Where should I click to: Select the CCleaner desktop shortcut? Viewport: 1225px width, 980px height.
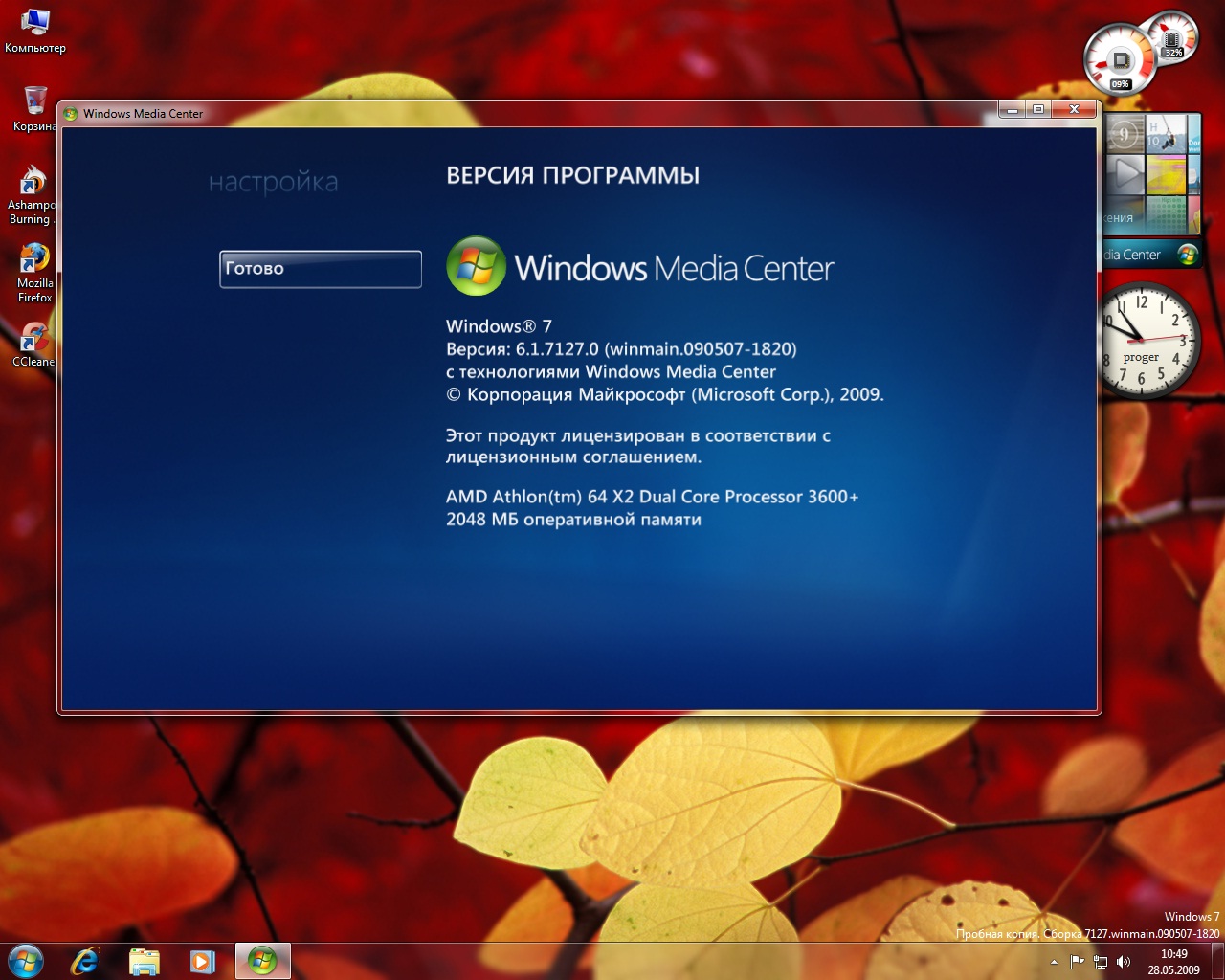coord(33,345)
